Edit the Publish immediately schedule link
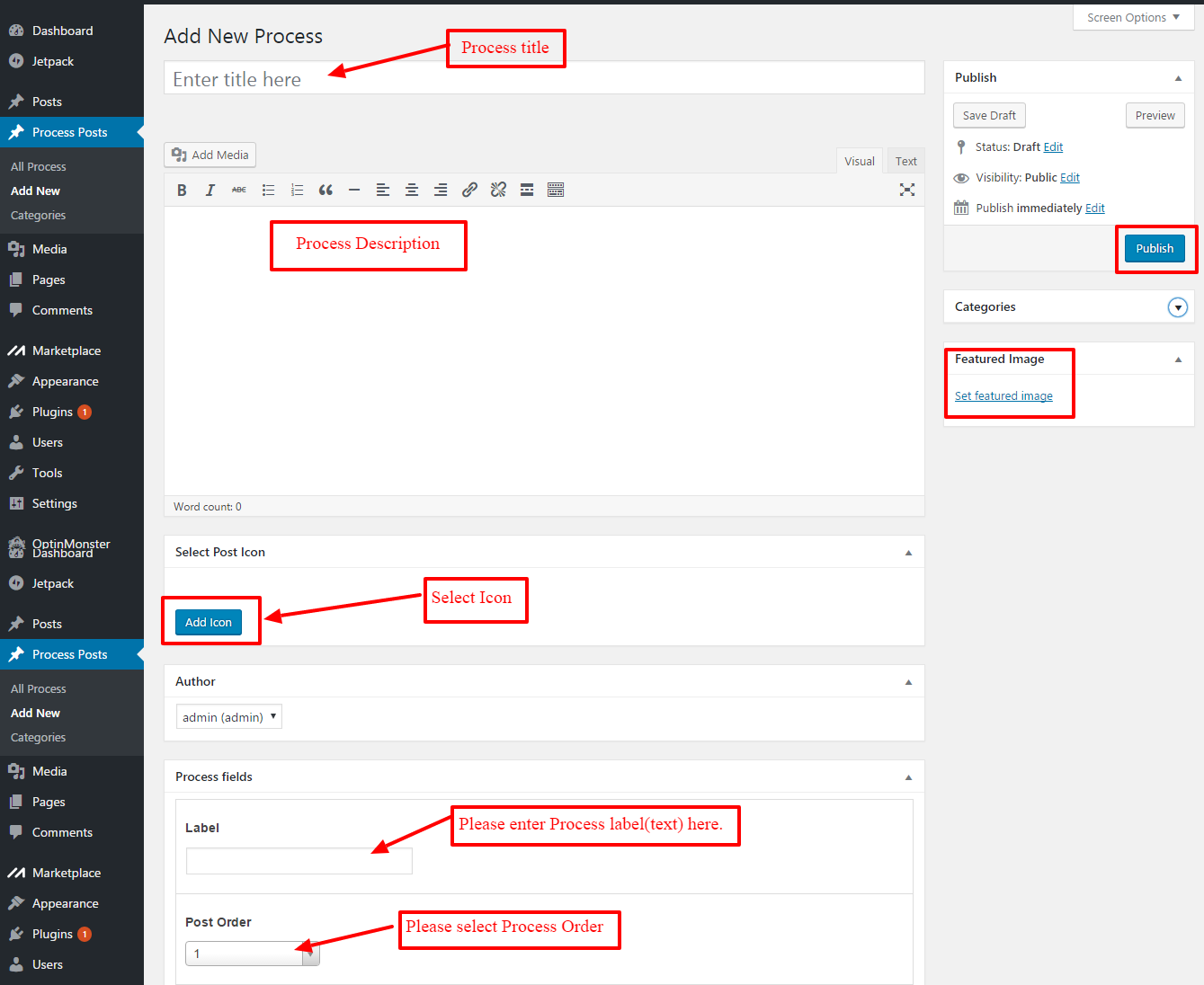The width and height of the screenshot is (1204, 985). pyautogui.click(x=1095, y=209)
